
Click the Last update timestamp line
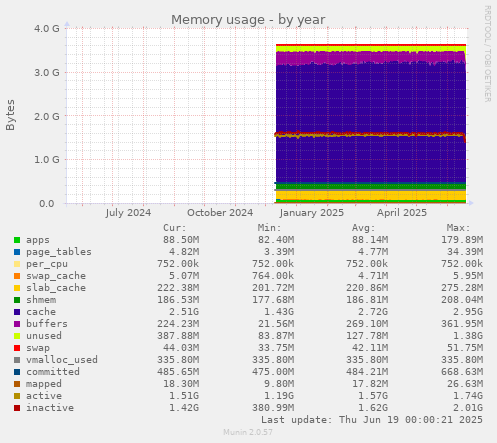pos(372,420)
